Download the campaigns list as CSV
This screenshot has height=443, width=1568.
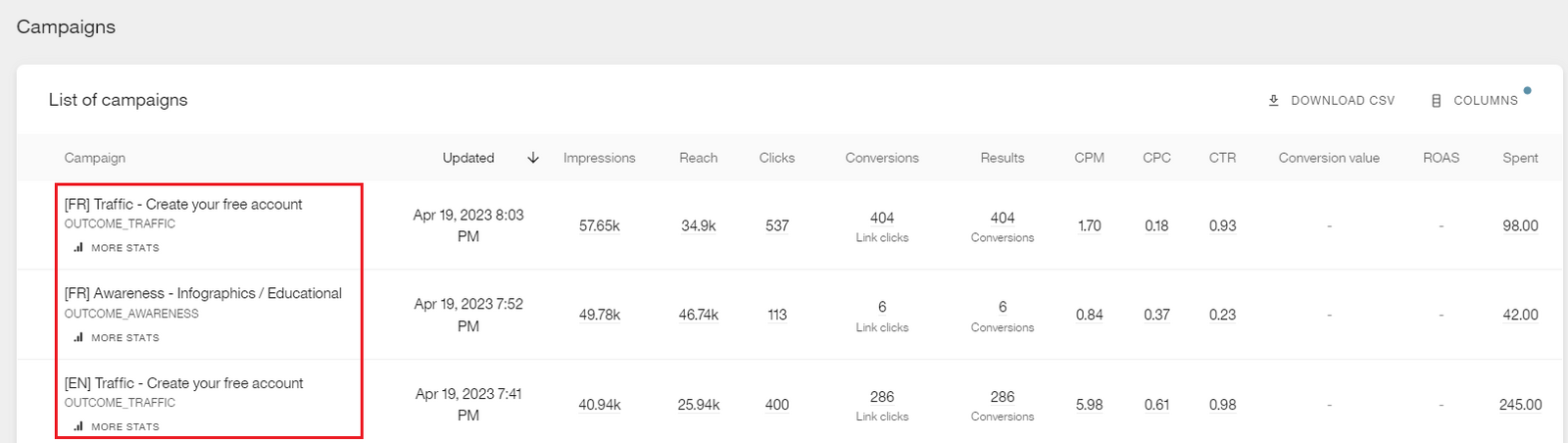1342,101
